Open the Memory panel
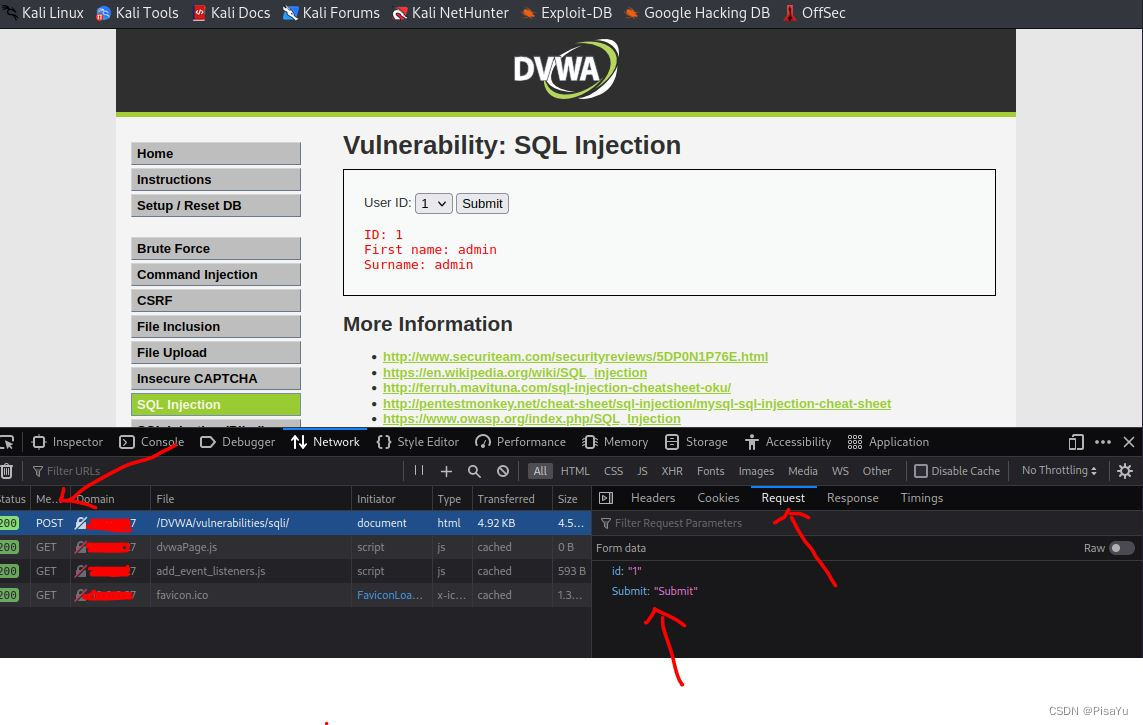The image size is (1143, 725). [x=615, y=442]
